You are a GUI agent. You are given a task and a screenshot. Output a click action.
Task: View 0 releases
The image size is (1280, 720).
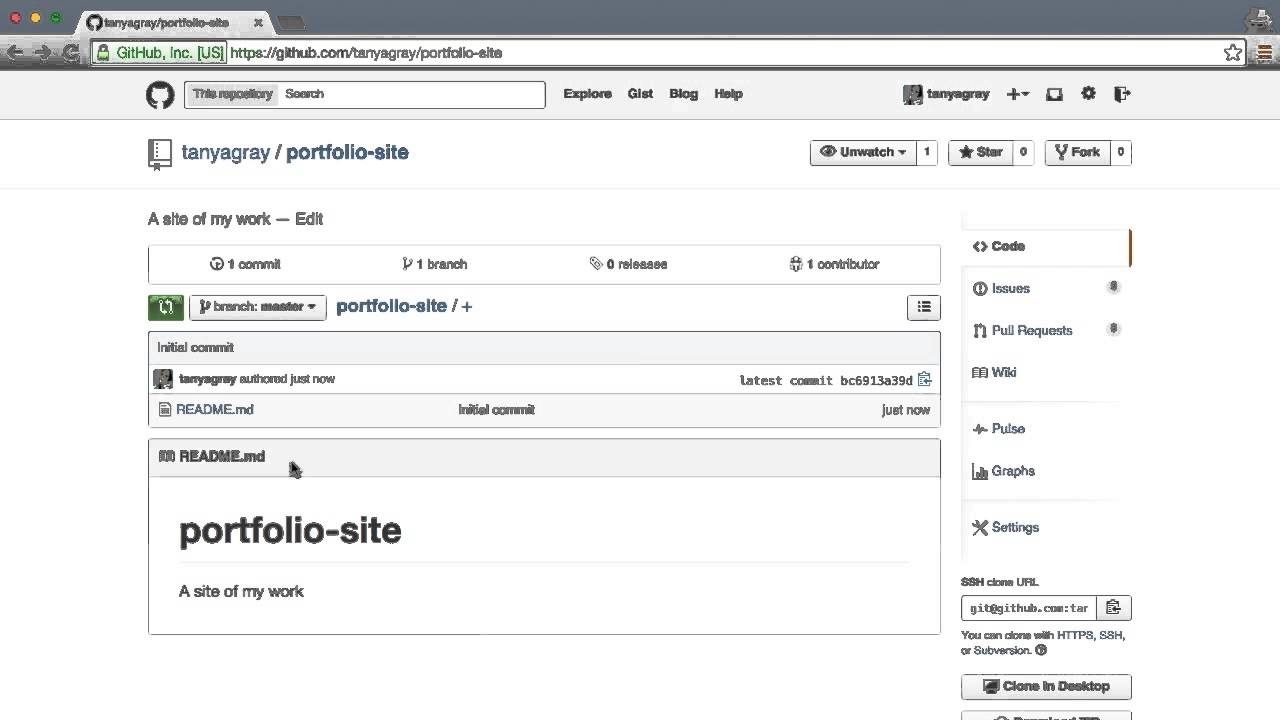pyautogui.click(x=628, y=264)
